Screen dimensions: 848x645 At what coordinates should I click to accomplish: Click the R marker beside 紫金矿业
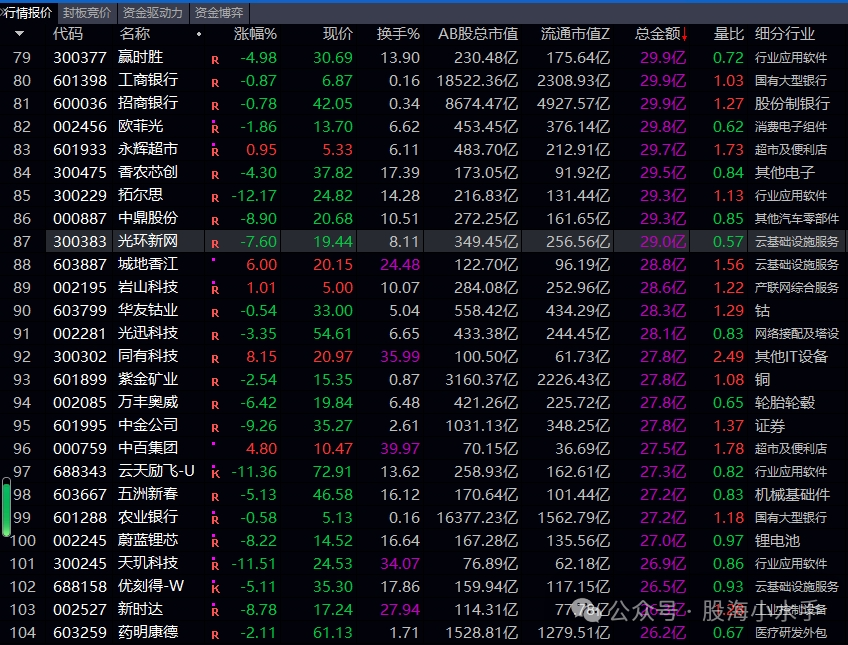[215, 382]
